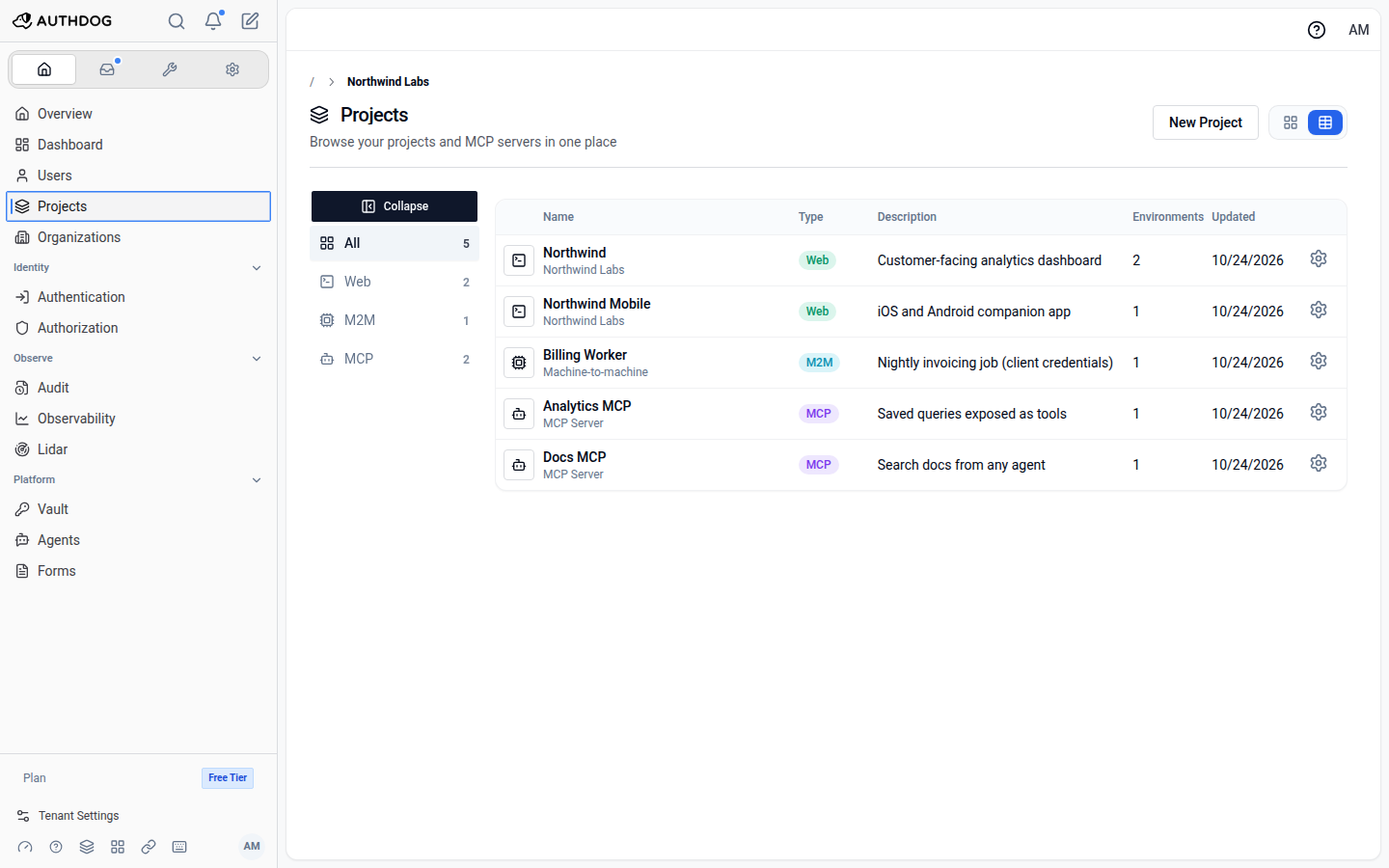
Task: Filter projects by All
Action: [x=395, y=243]
